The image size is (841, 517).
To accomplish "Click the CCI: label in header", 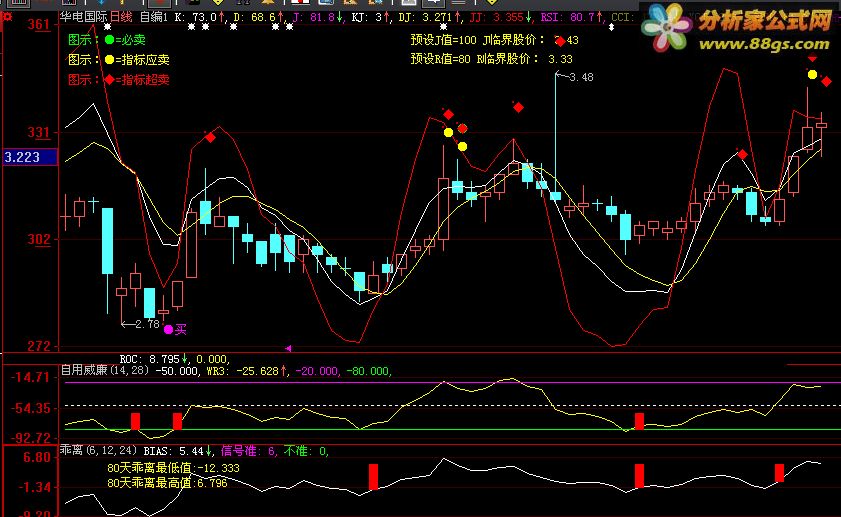I will [622, 17].
